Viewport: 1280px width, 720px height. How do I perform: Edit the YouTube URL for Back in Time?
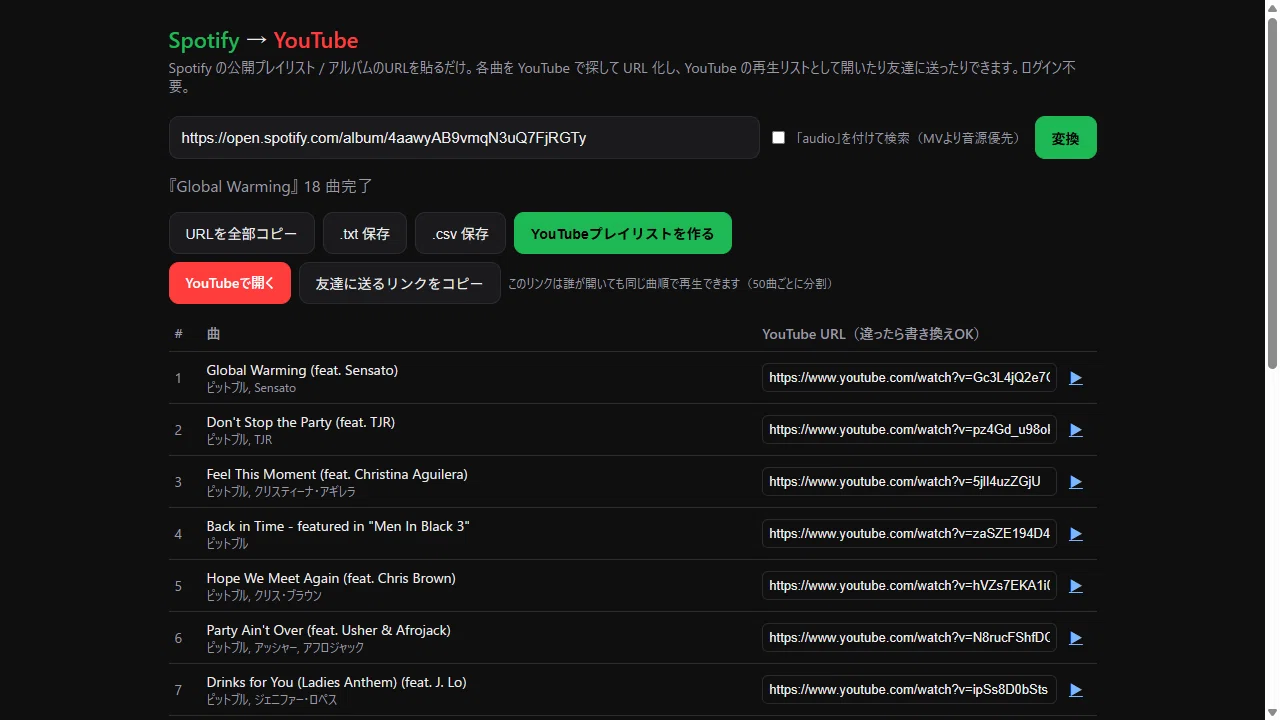[x=910, y=534]
